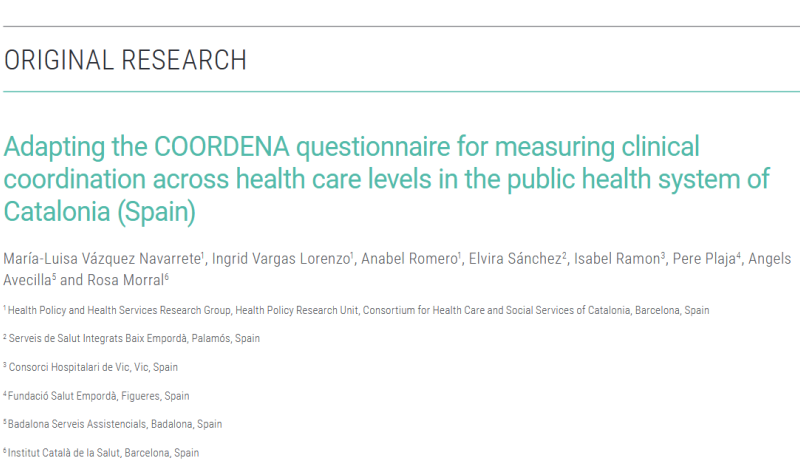Screen dimensions: 800x475
Task: Click the word Catalonia (Spain) in the title
Action: coord(99,212)
